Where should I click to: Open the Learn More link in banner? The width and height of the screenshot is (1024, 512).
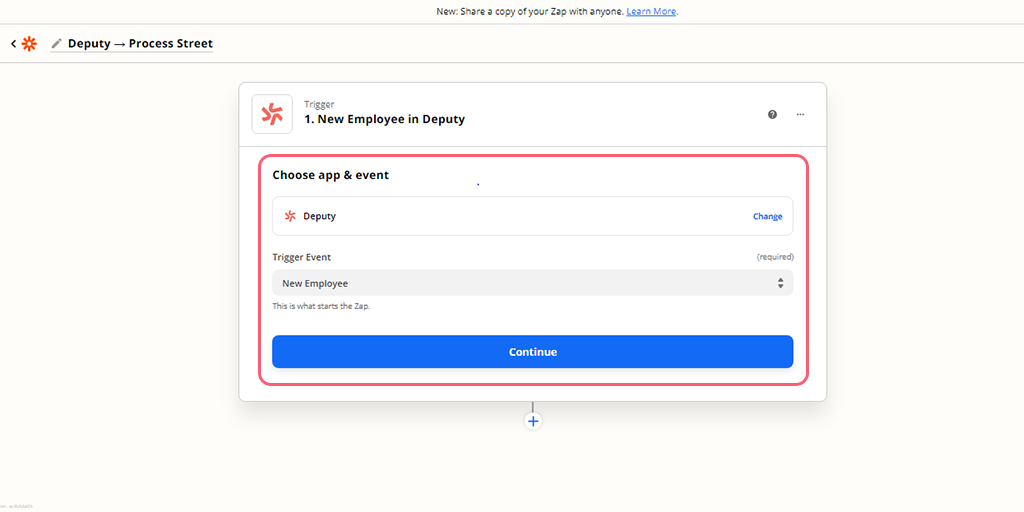[651, 12]
